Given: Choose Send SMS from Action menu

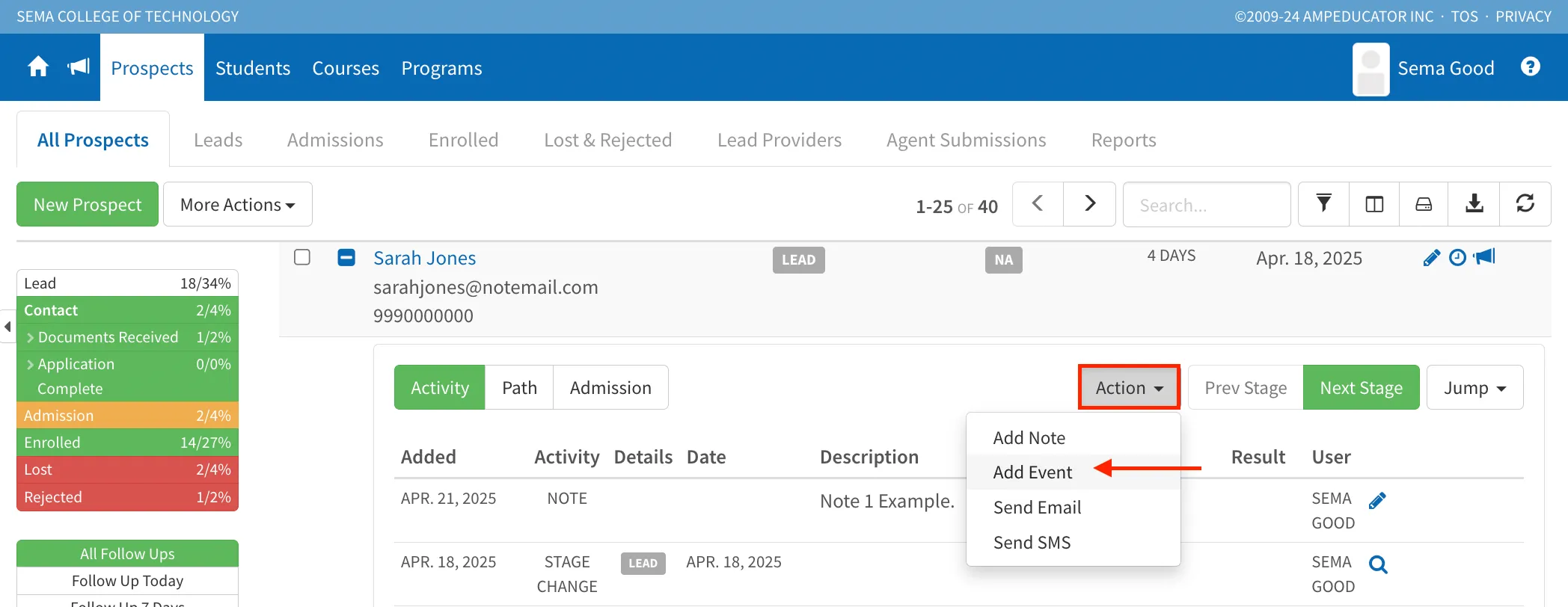Looking at the screenshot, I should point(1074,543).
